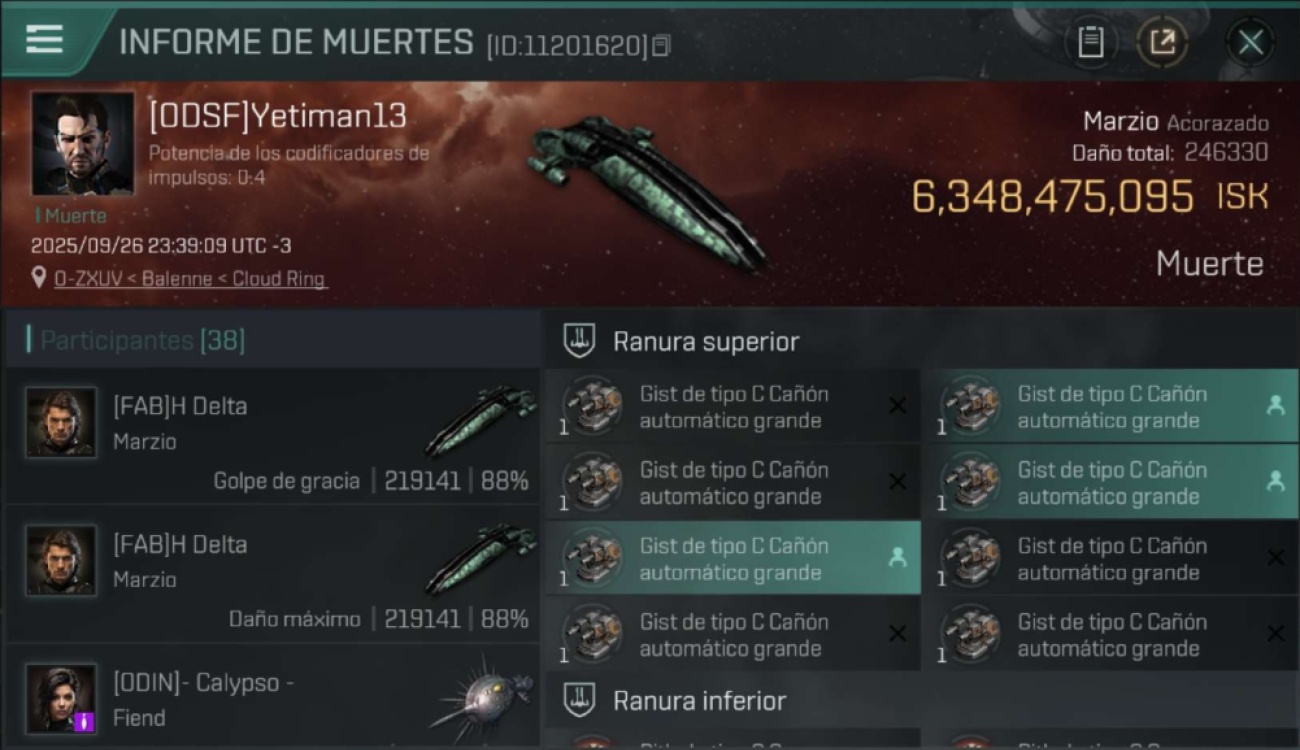Open the Cloud Ring region link
The height and width of the screenshot is (750, 1300).
tap(279, 279)
